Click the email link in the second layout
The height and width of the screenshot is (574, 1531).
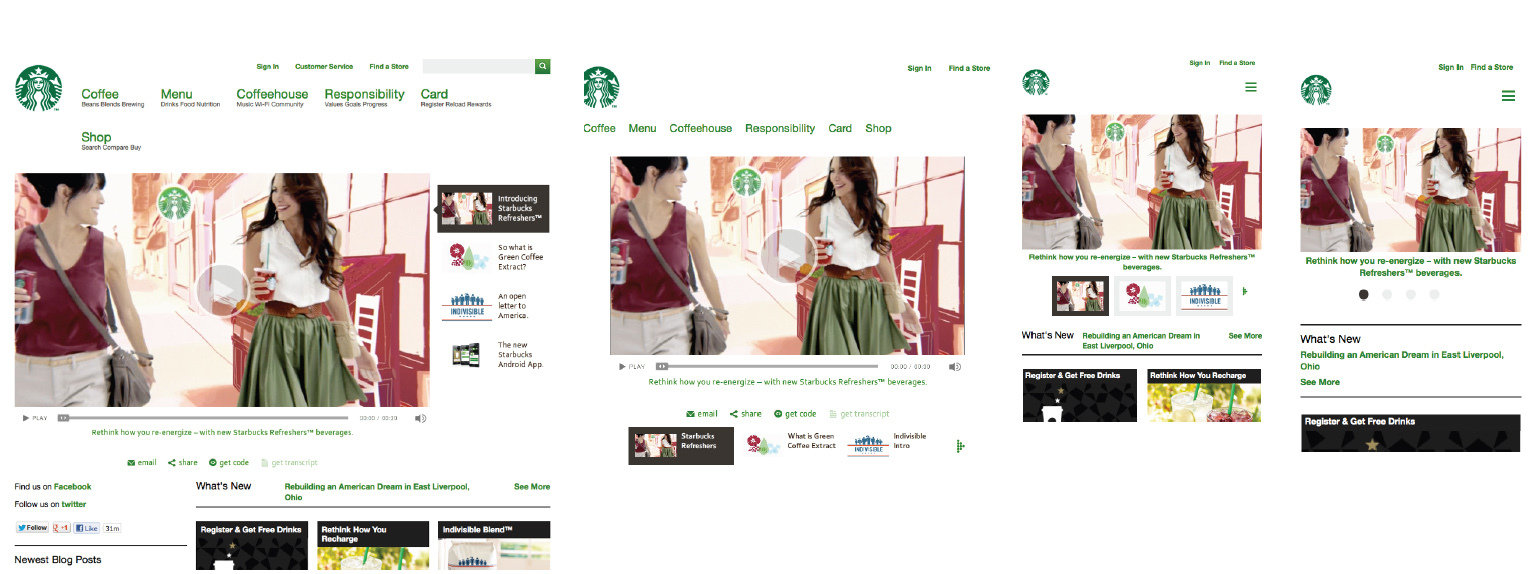tap(702, 413)
